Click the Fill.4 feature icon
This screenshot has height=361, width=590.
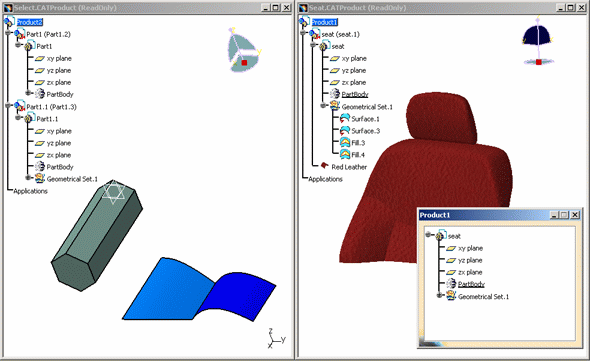(345, 154)
